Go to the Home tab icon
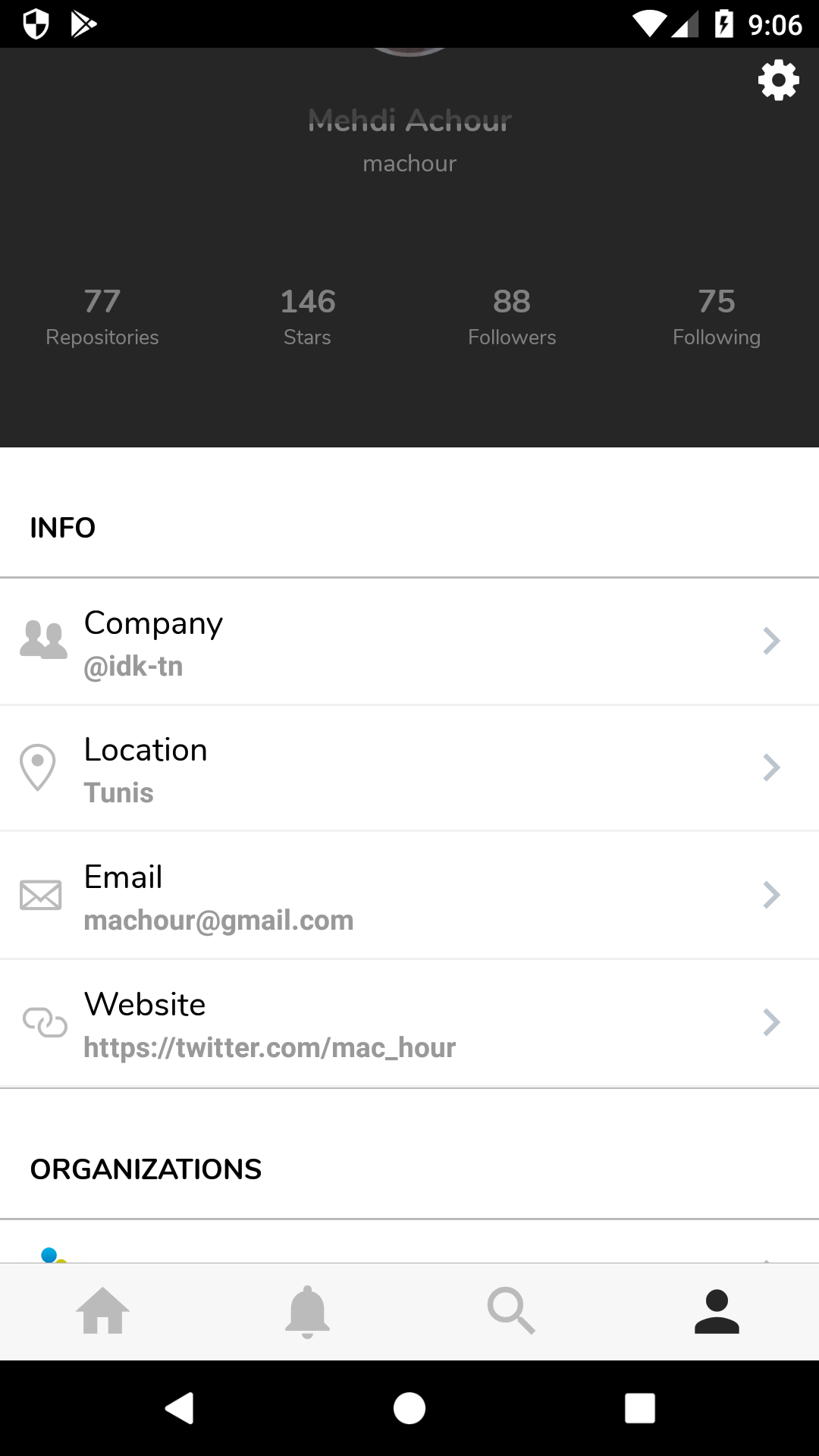Image resolution: width=819 pixels, height=1456 pixels. [x=102, y=1310]
